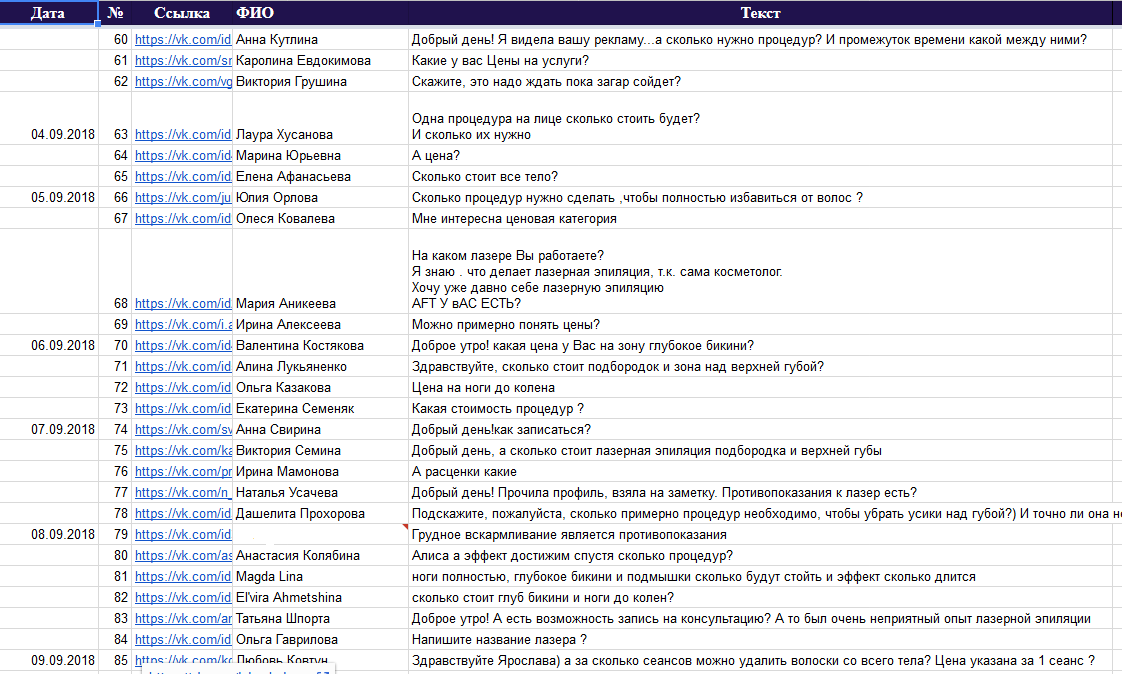Select the Текст column header
Viewport: 1122px width, 674px height.
coord(761,13)
